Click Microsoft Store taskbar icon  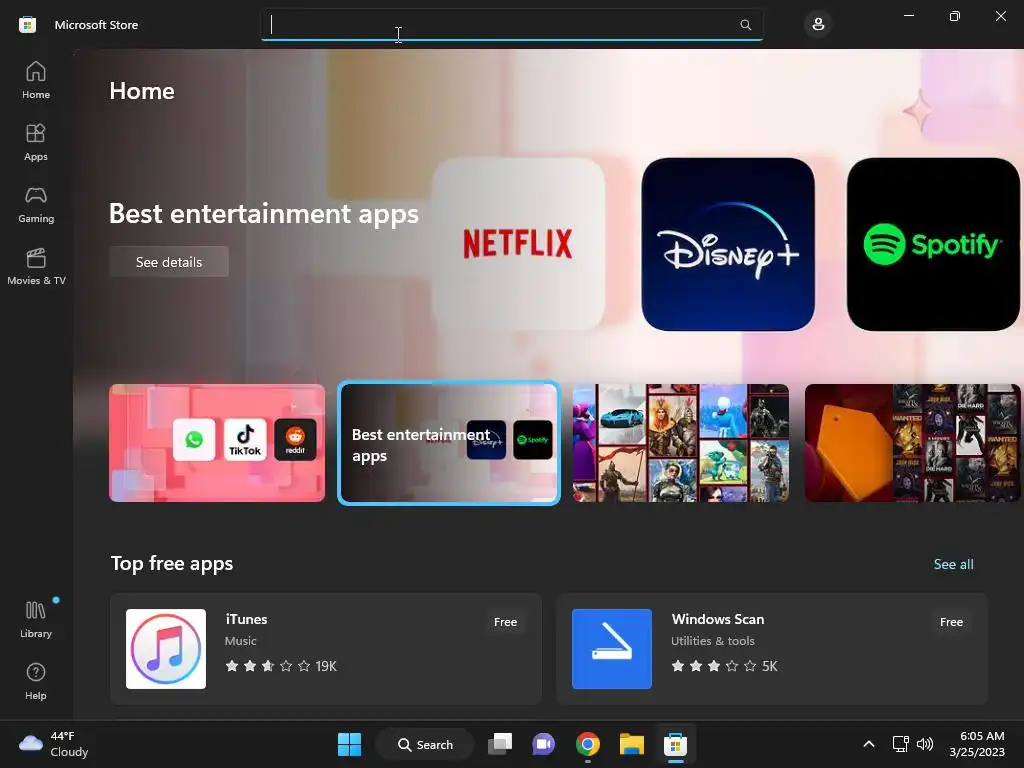pos(675,744)
